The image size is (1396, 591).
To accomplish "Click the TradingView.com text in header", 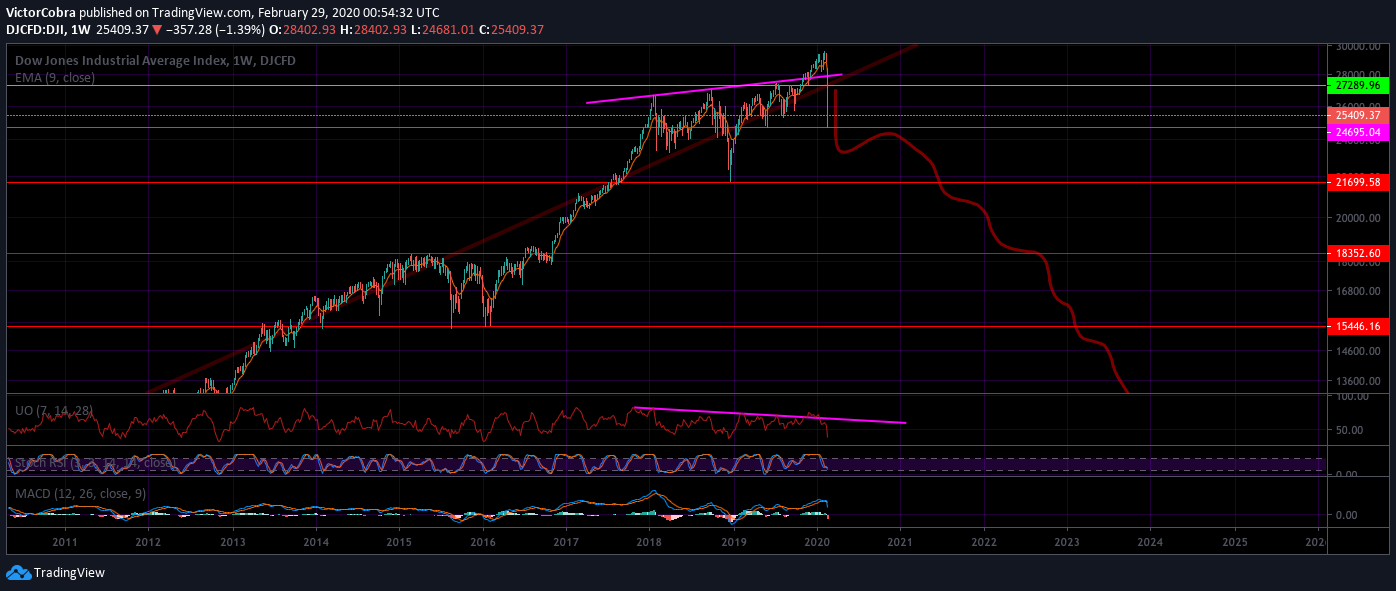I will [199, 13].
